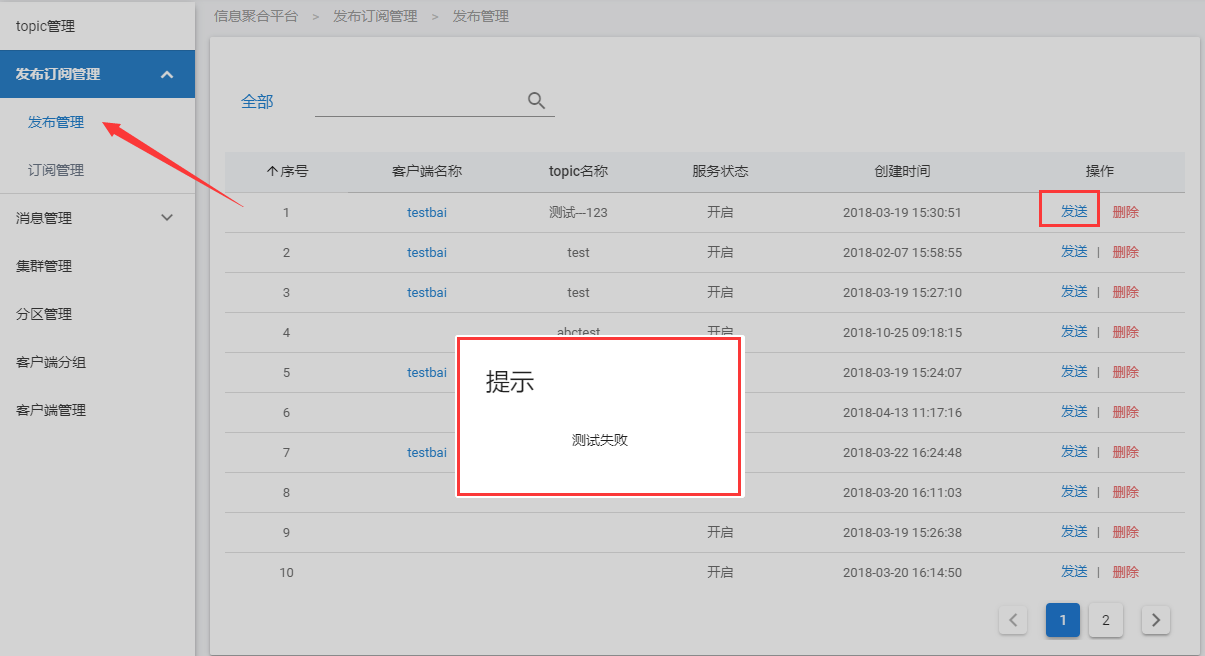This screenshot has height=656, width=1205.
Task: Sort by 序号 column arrow
Action: click(271, 172)
